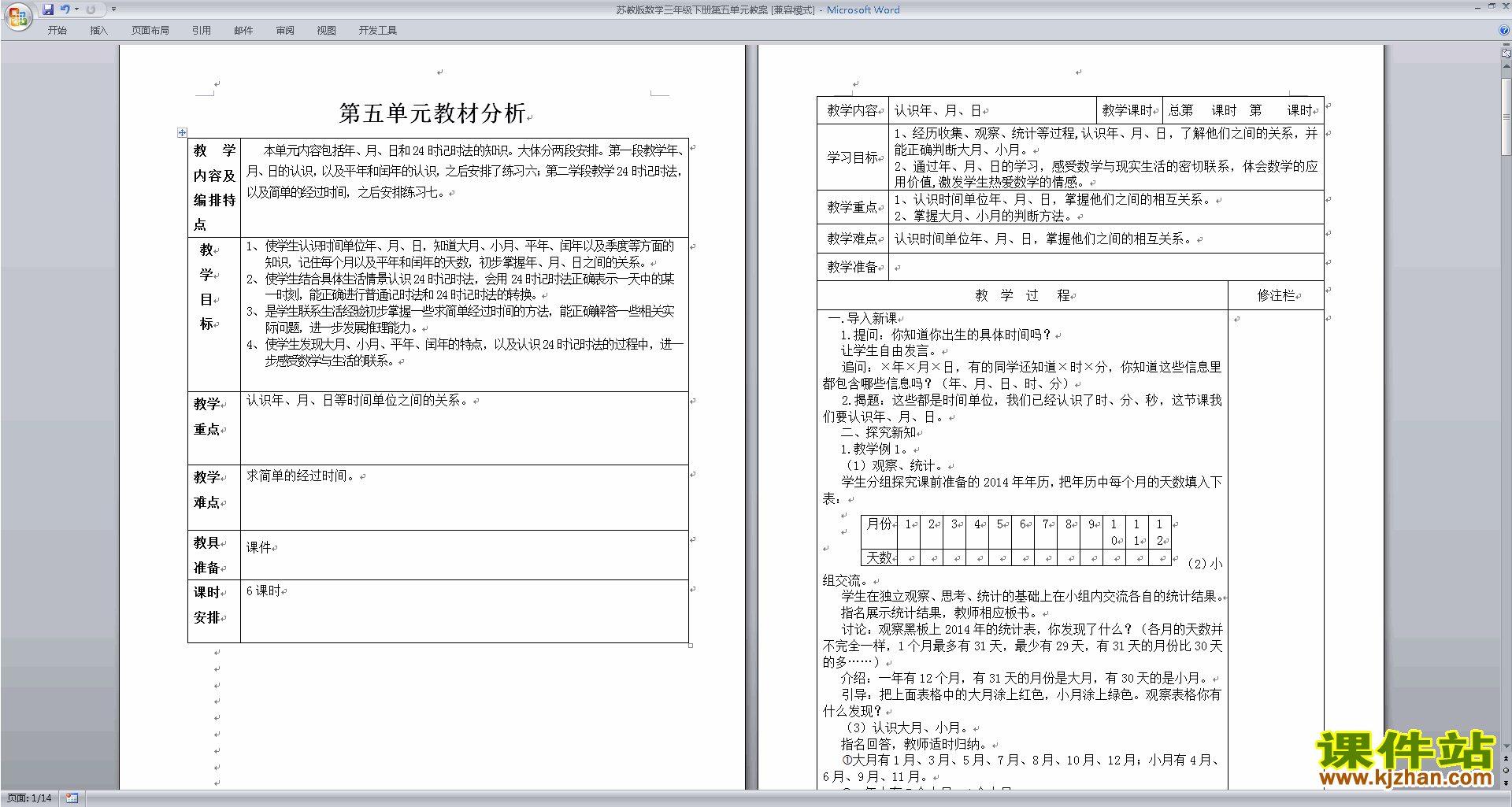
Task: Open the Office button menu
Action: (x=17, y=16)
